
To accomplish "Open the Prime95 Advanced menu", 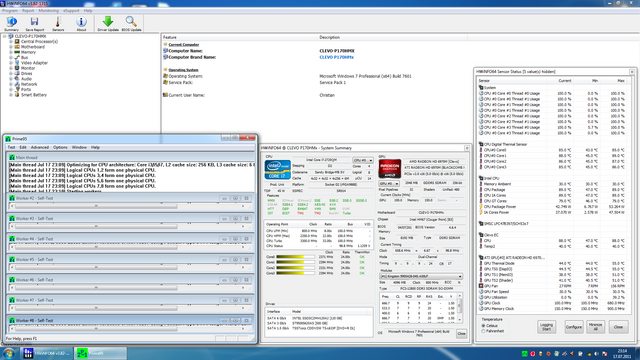I will pyautogui.click(x=40, y=147).
